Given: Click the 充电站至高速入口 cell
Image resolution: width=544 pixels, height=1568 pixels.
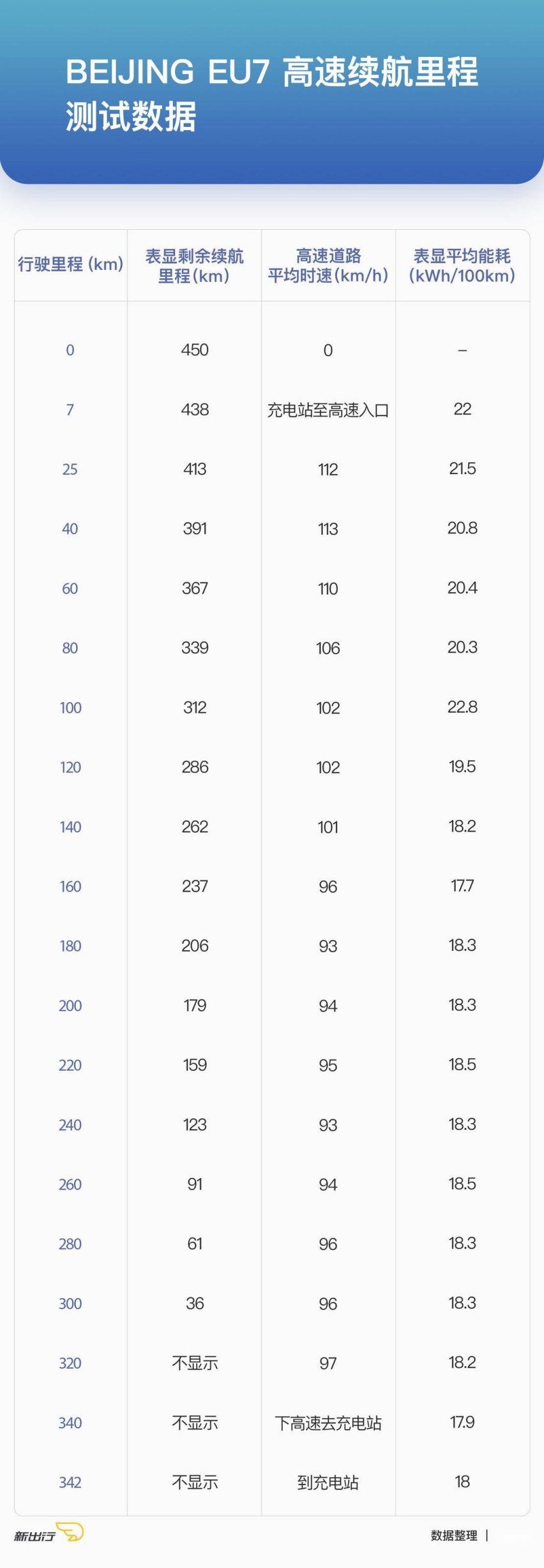Looking at the screenshot, I should (x=328, y=410).
